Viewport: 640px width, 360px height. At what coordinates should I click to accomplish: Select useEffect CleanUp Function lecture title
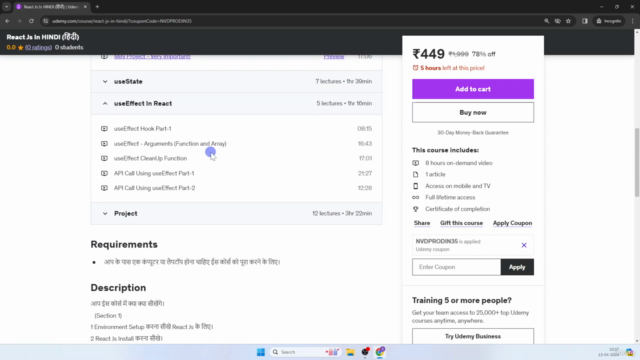pos(150,158)
